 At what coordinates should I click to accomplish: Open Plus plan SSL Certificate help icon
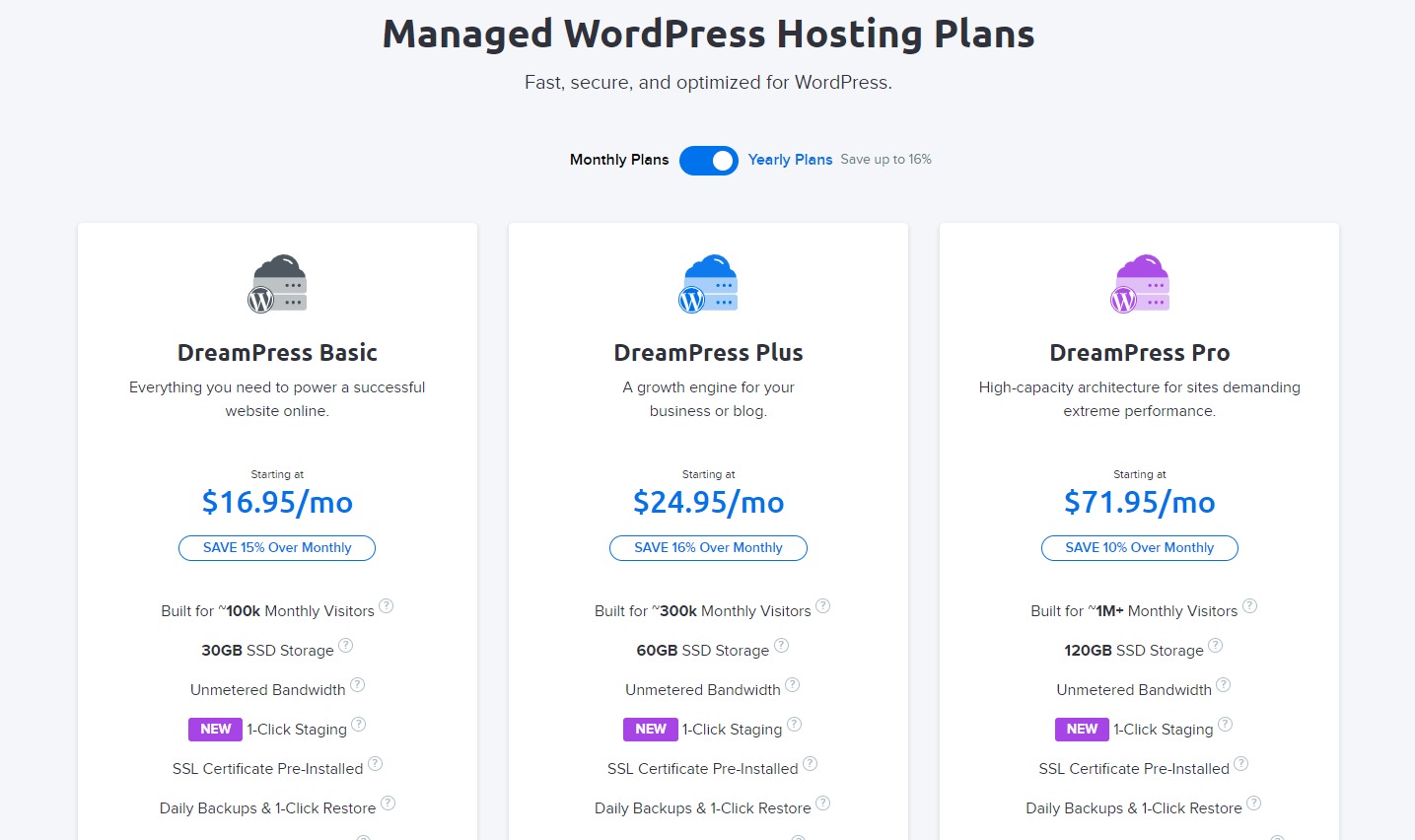coord(811,764)
